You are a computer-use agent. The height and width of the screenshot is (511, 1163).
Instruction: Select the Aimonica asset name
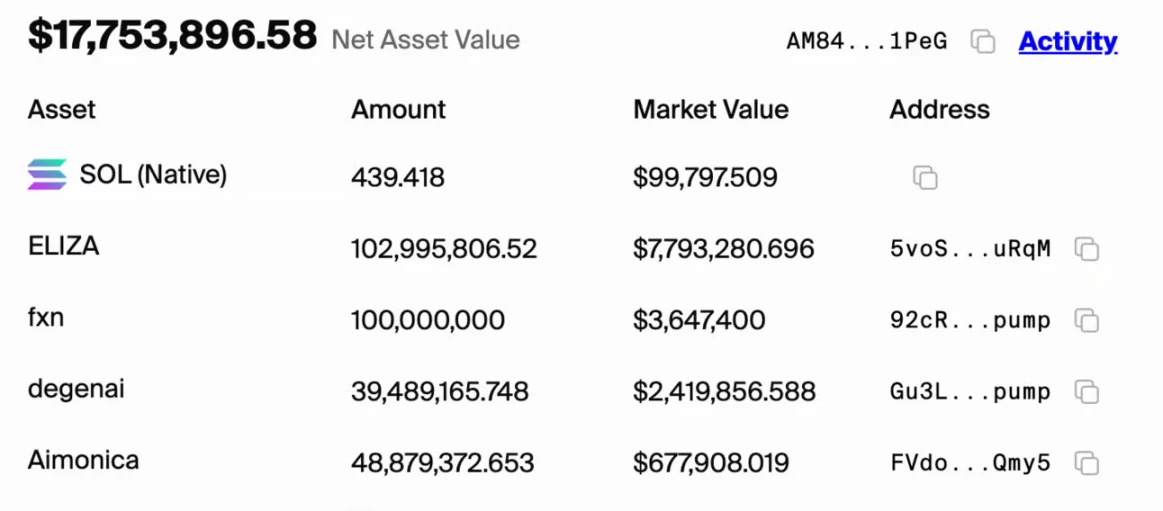pyautogui.click(x=83, y=460)
